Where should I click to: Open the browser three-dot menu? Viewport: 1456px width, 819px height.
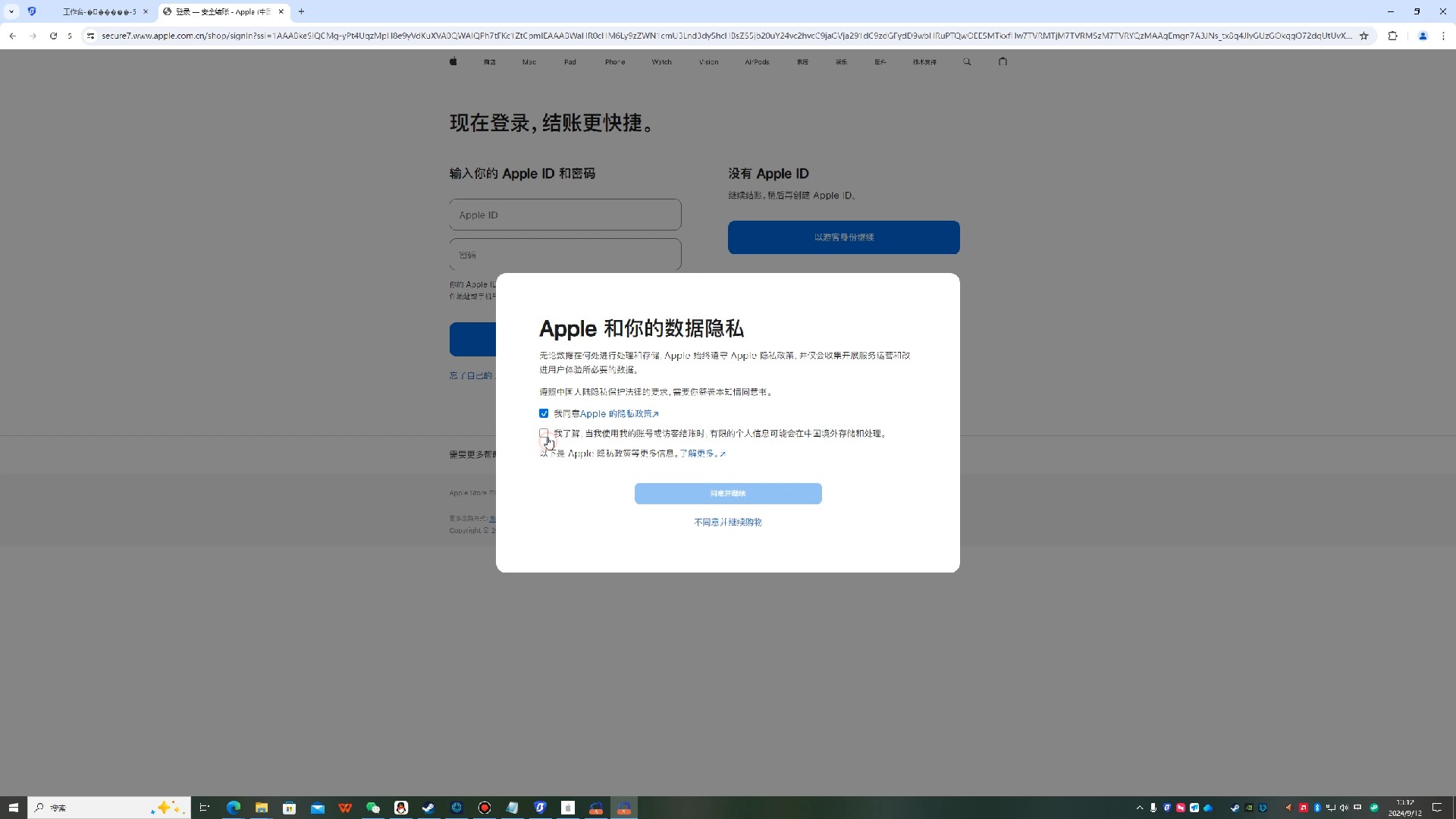(1443, 36)
